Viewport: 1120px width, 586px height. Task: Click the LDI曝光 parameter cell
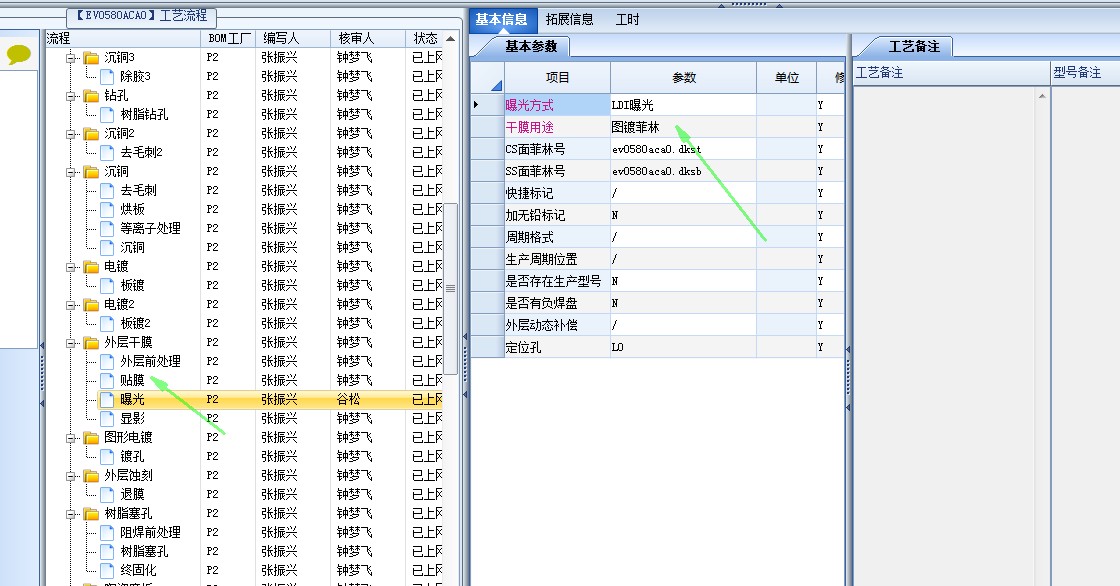(684, 105)
